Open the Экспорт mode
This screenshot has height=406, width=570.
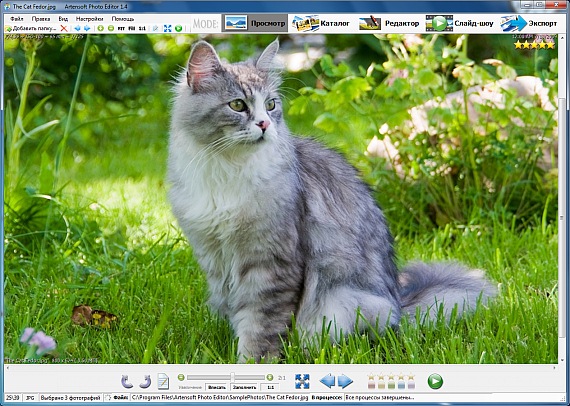pos(529,23)
